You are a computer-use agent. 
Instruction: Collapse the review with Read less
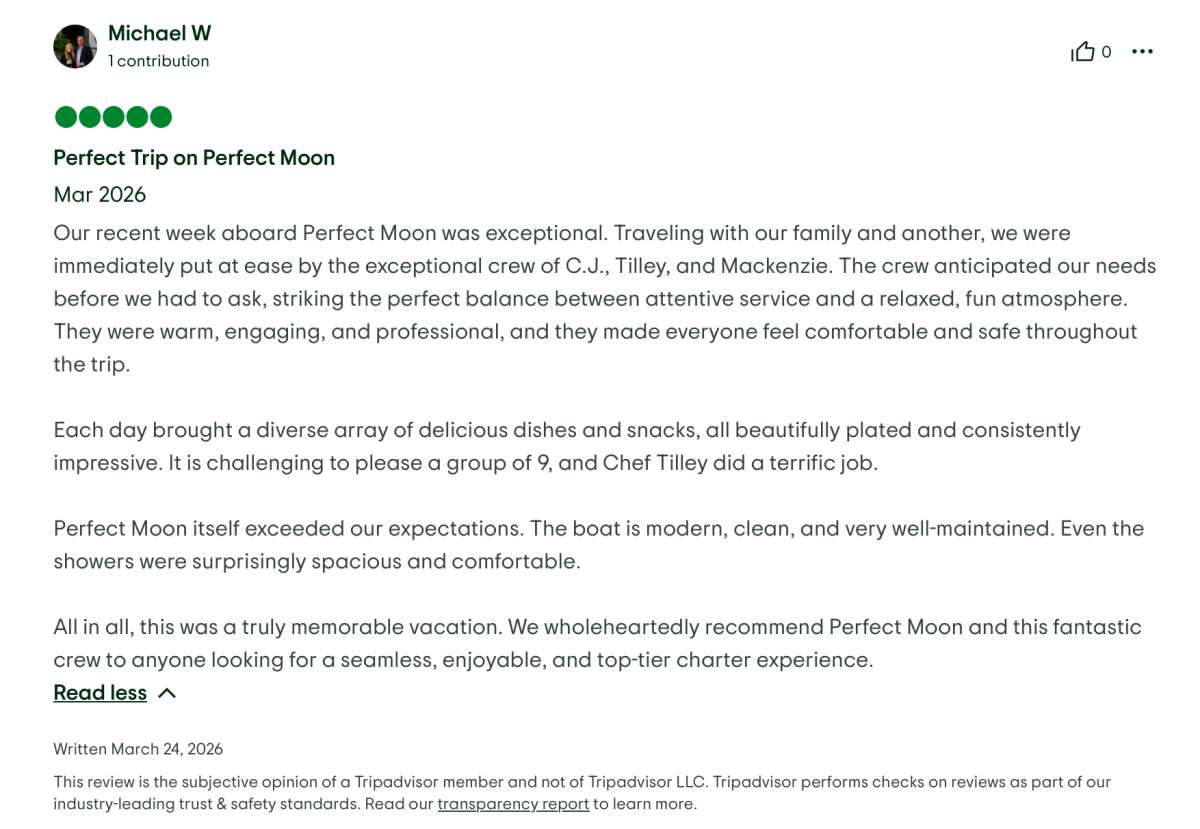(x=100, y=693)
